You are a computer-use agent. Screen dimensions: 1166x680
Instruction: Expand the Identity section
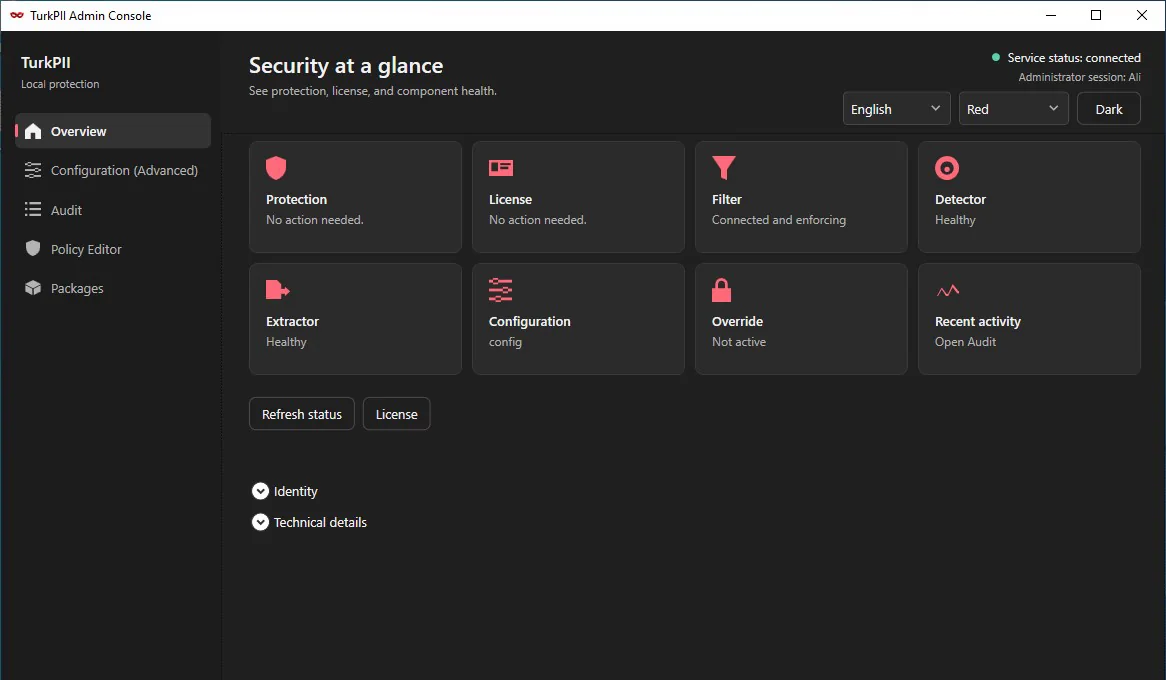coord(285,491)
